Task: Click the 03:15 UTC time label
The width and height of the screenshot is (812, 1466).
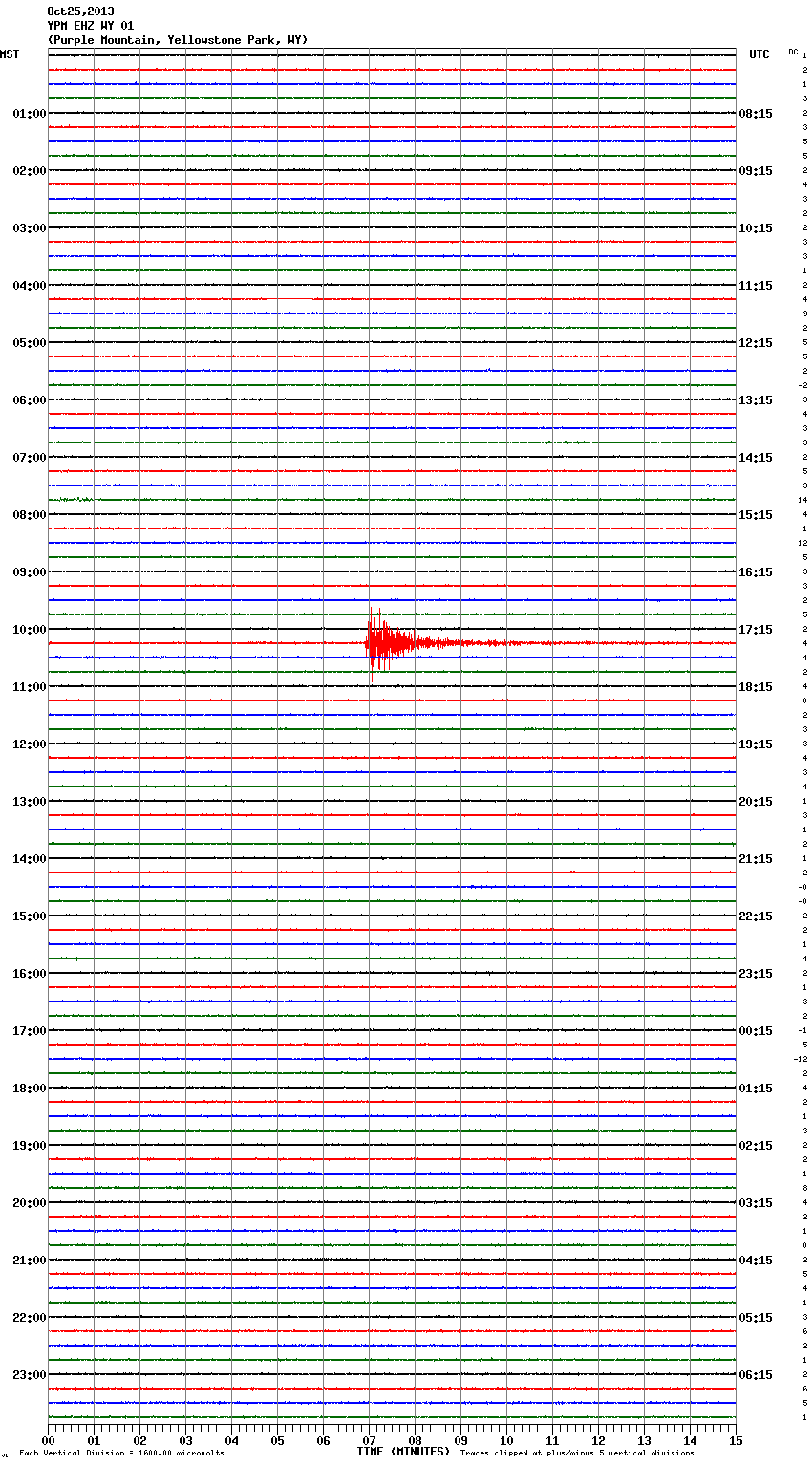Action: click(756, 1203)
